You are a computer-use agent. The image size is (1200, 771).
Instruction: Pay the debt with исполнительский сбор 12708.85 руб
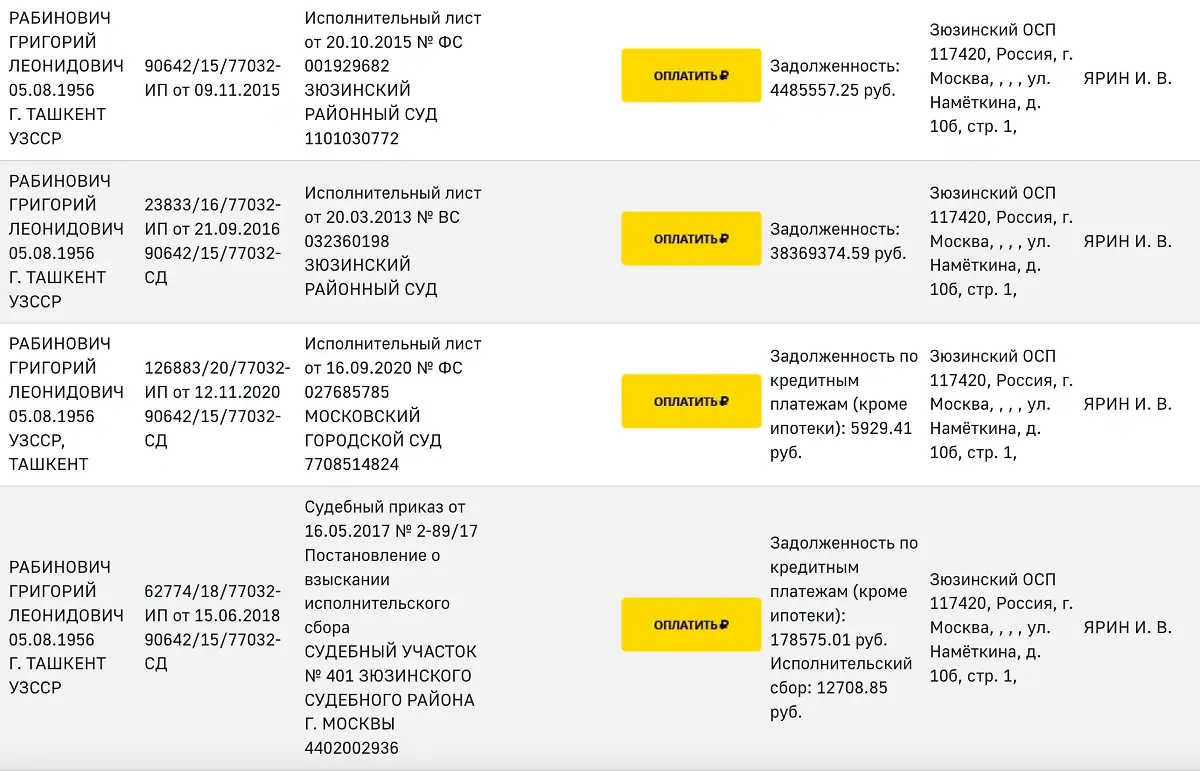point(691,624)
